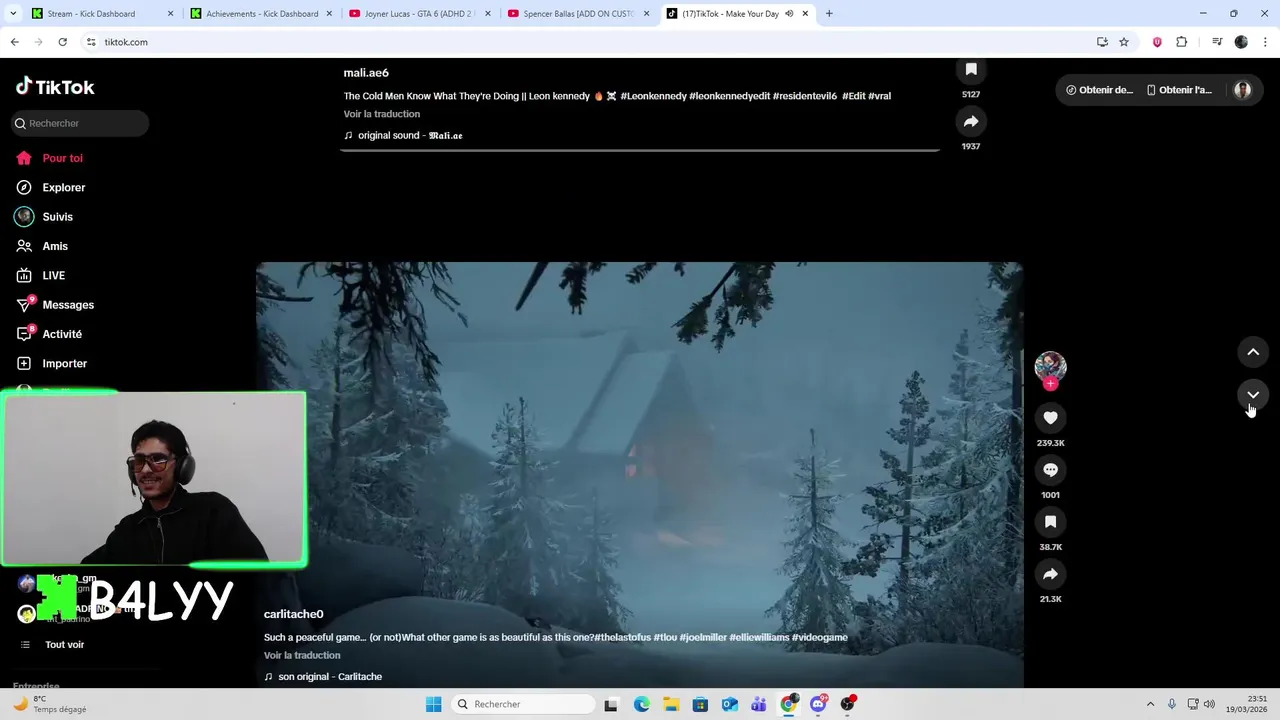Screen dimensions: 1280x720
Task: Open the Pour toi feed
Action: (x=50, y=158)
